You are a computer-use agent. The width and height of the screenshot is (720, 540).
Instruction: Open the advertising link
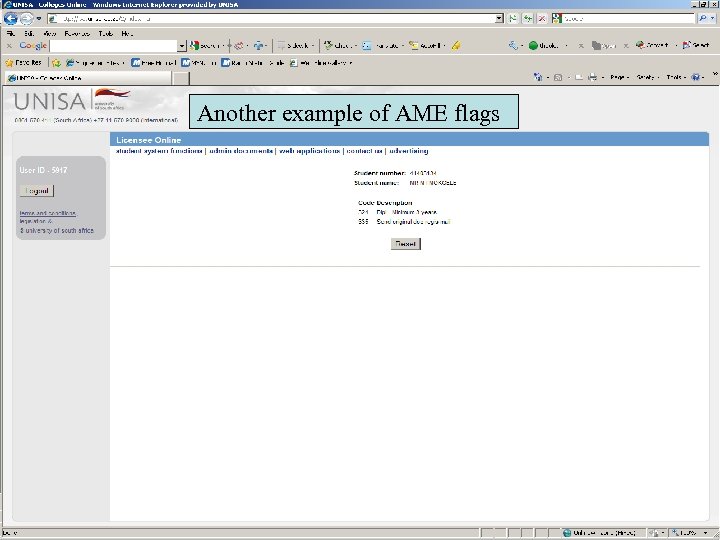[x=409, y=151]
